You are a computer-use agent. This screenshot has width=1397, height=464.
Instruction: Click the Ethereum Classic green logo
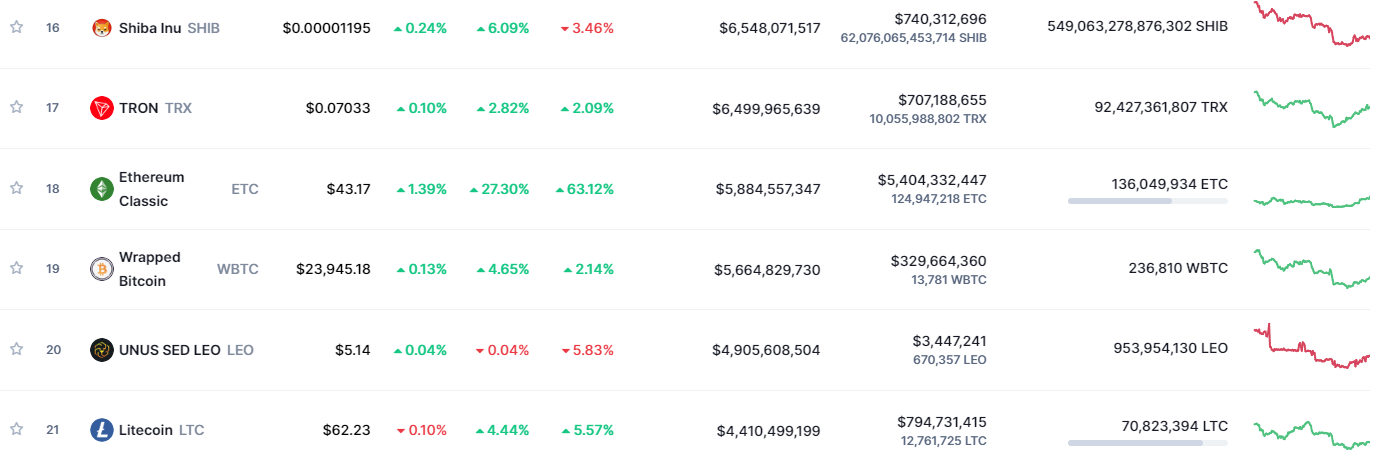coord(102,189)
